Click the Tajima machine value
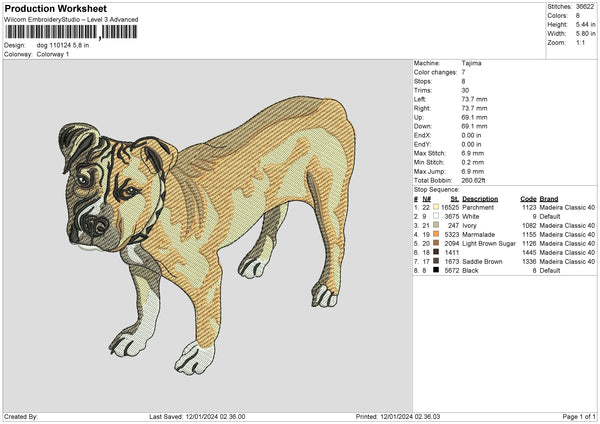 (471, 62)
